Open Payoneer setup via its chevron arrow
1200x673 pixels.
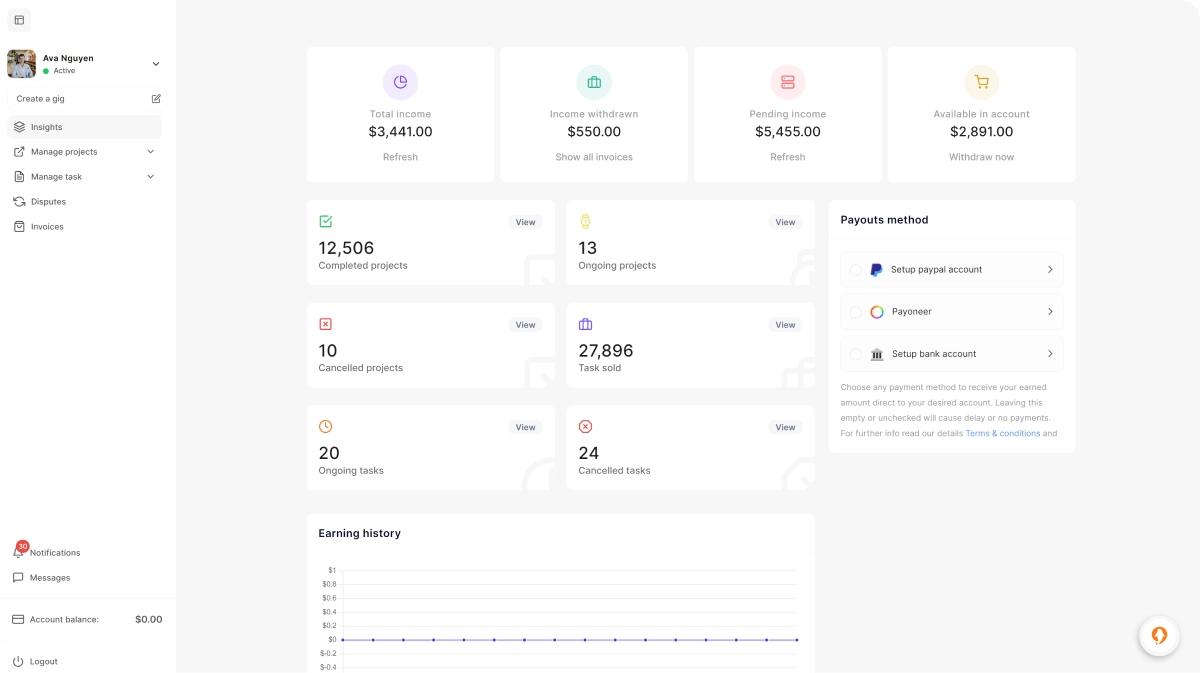pos(1050,312)
